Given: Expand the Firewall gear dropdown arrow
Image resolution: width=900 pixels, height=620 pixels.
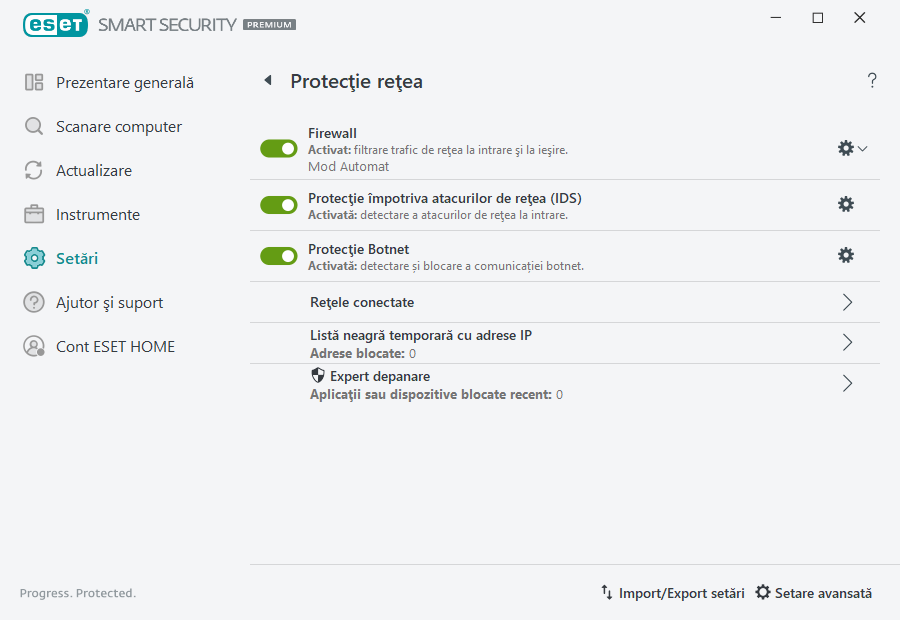Looking at the screenshot, I should [x=862, y=147].
